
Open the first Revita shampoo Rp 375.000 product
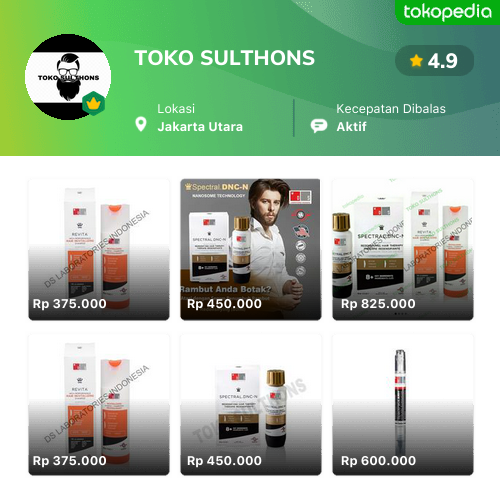[99, 249]
